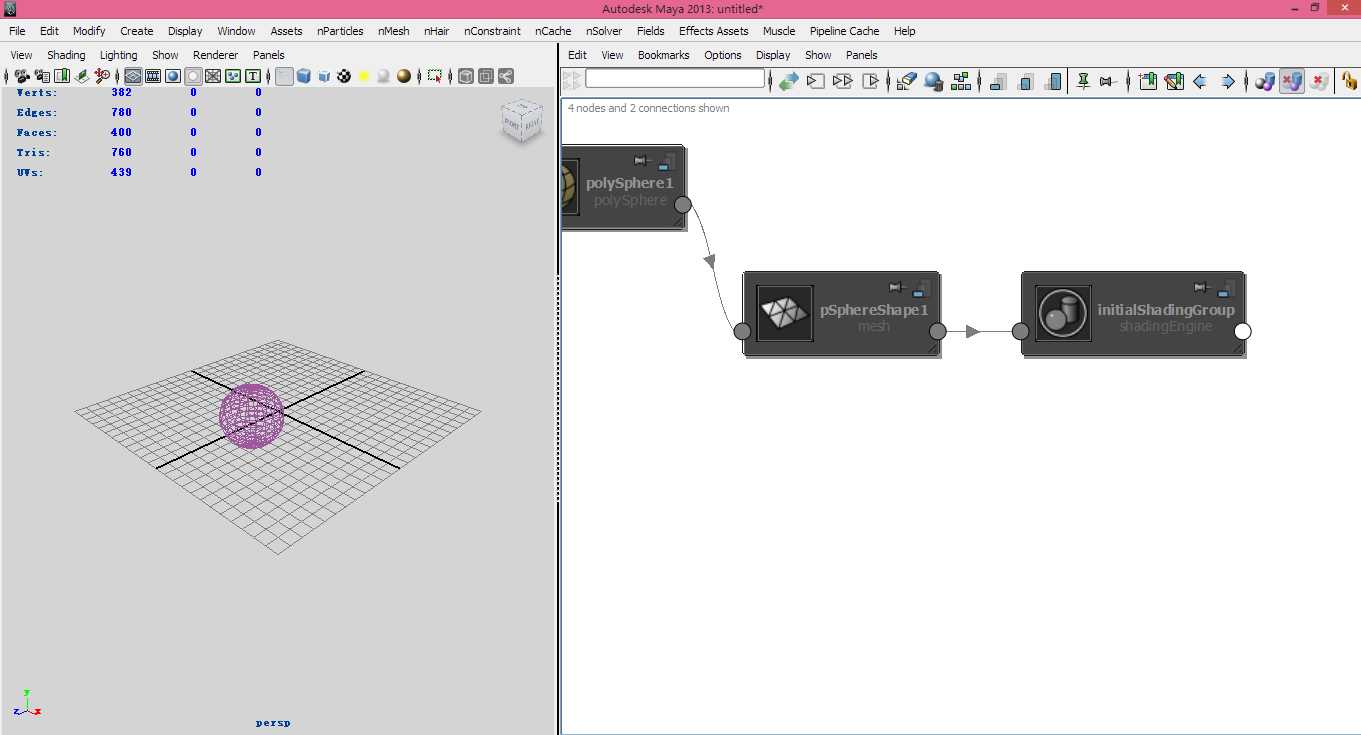Toggle the safe title display
Viewport: 1361px width, 735px height.
point(253,76)
